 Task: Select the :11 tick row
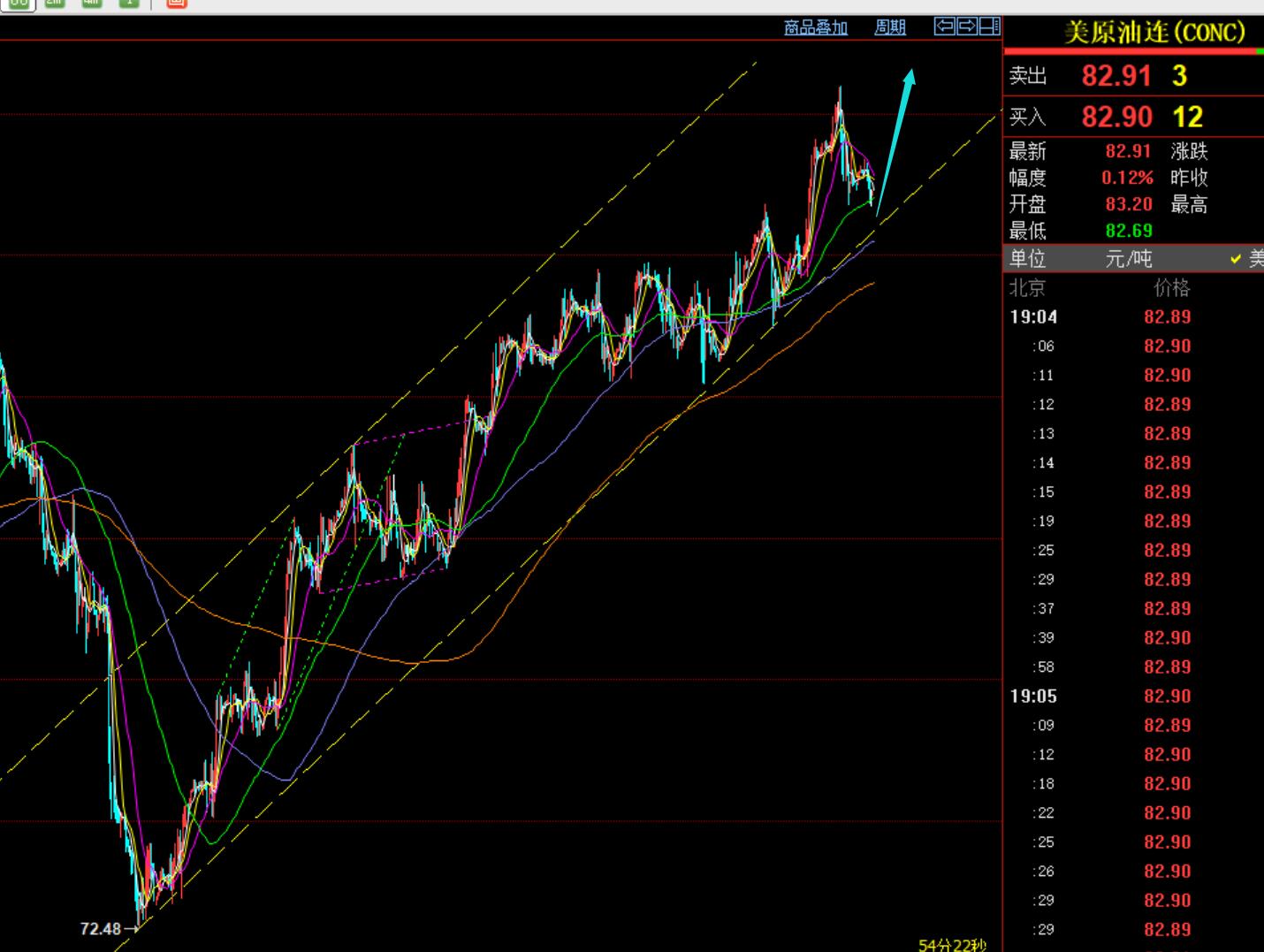(1133, 375)
